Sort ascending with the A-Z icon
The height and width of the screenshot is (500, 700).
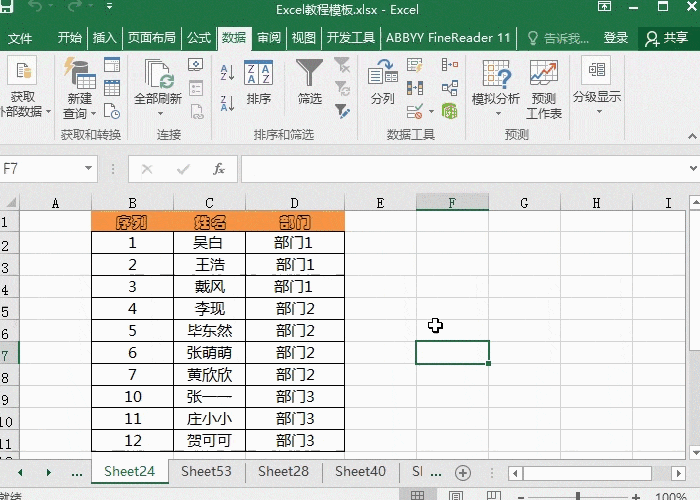[227, 72]
